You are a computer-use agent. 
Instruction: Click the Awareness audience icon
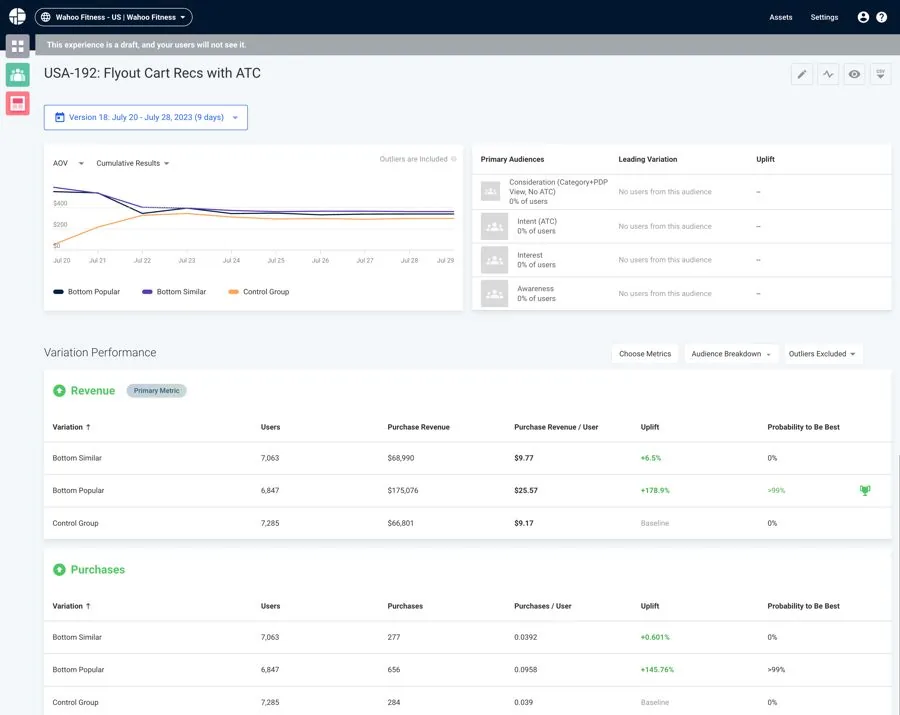(x=494, y=293)
